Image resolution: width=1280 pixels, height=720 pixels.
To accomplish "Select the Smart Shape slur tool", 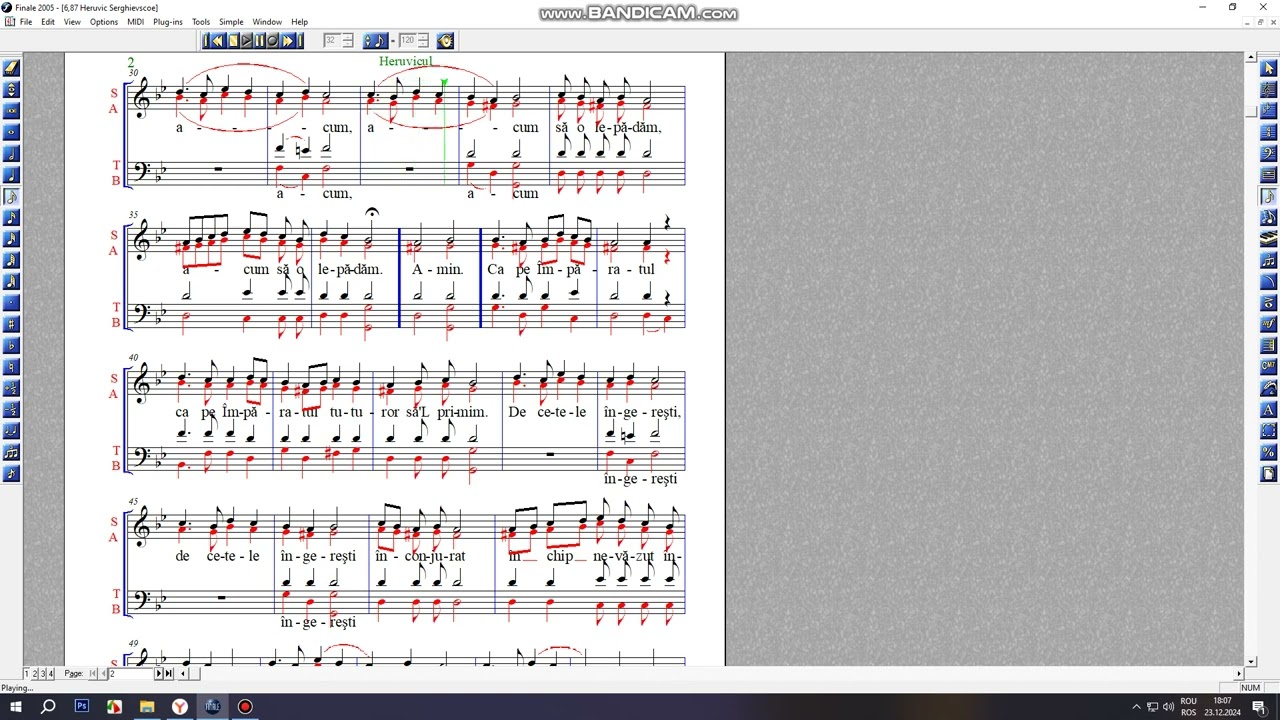I will (x=1268, y=282).
